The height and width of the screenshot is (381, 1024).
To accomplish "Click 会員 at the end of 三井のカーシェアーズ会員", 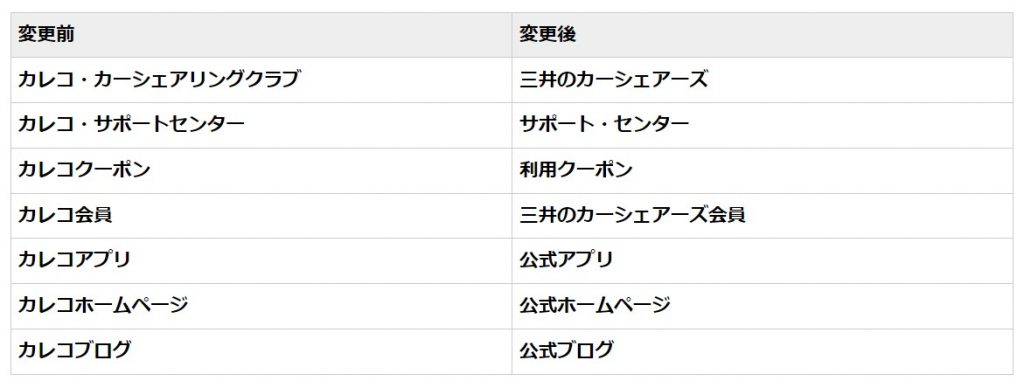I will [727, 215].
